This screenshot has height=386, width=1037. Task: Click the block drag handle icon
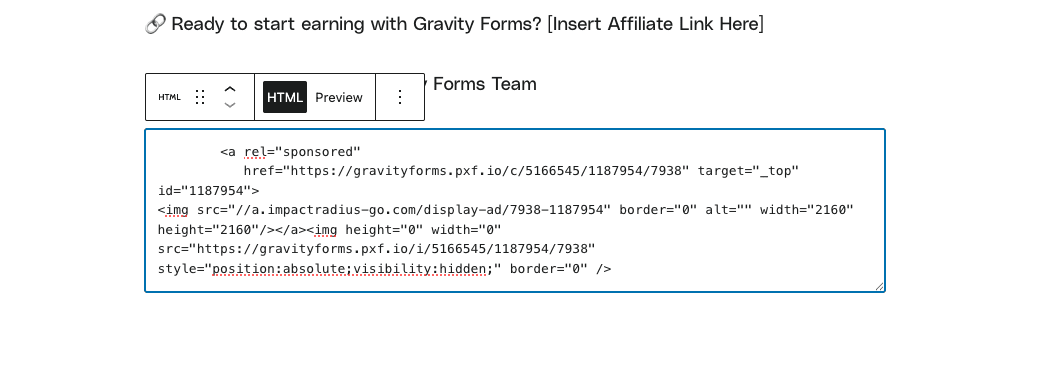point(200,97)
